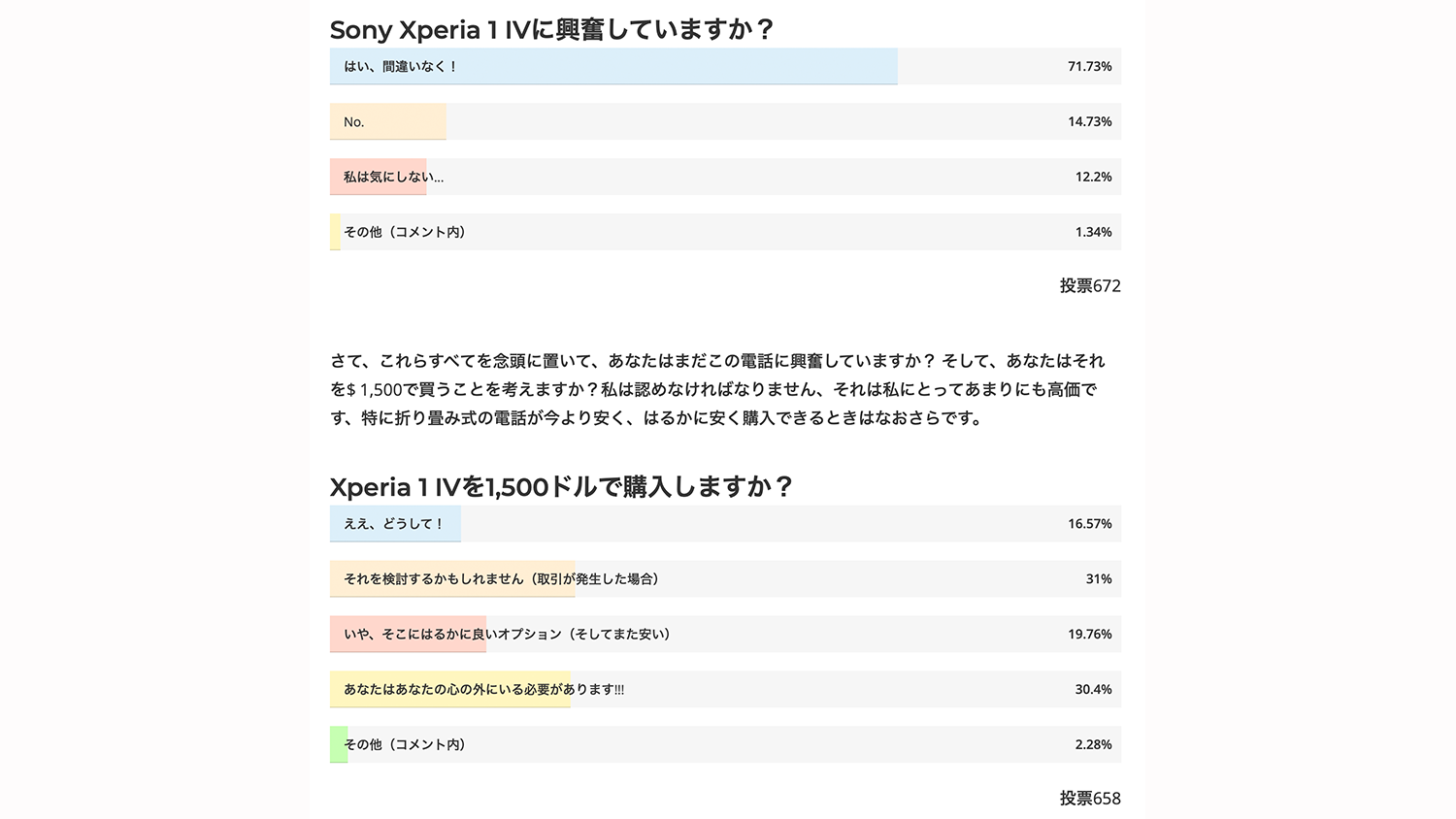Click the 2.28% result value
Screen dimensions: 1456x819
[x=1093, y=745]
